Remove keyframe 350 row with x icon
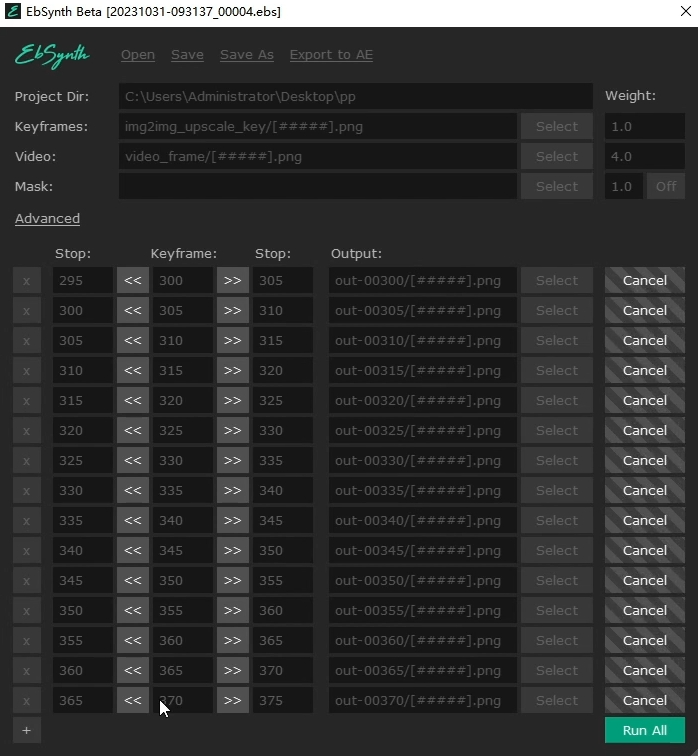Image resolution: width=698 pixels, height=756 pixels. [x=27, y=580]
